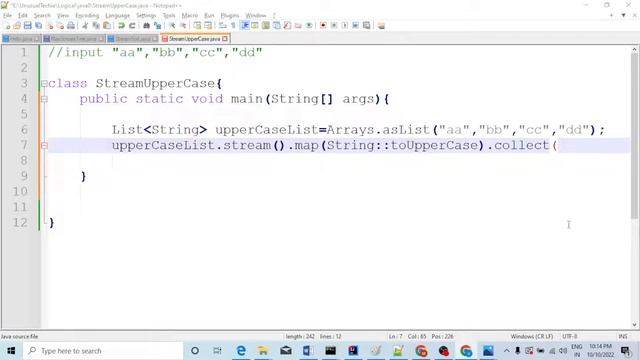Screen dimensions: 640x360
Task: Click the Redo arrow icon
Action: [132, 25]
